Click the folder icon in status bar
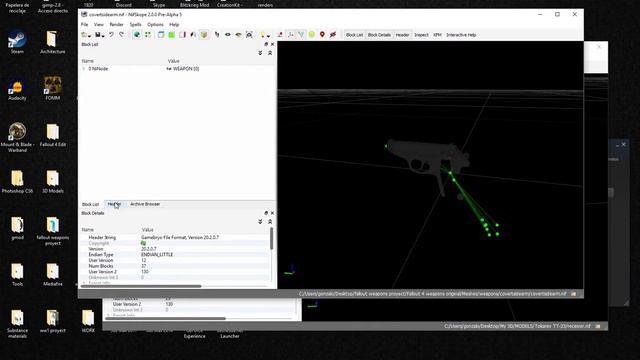 click(574, 294)
